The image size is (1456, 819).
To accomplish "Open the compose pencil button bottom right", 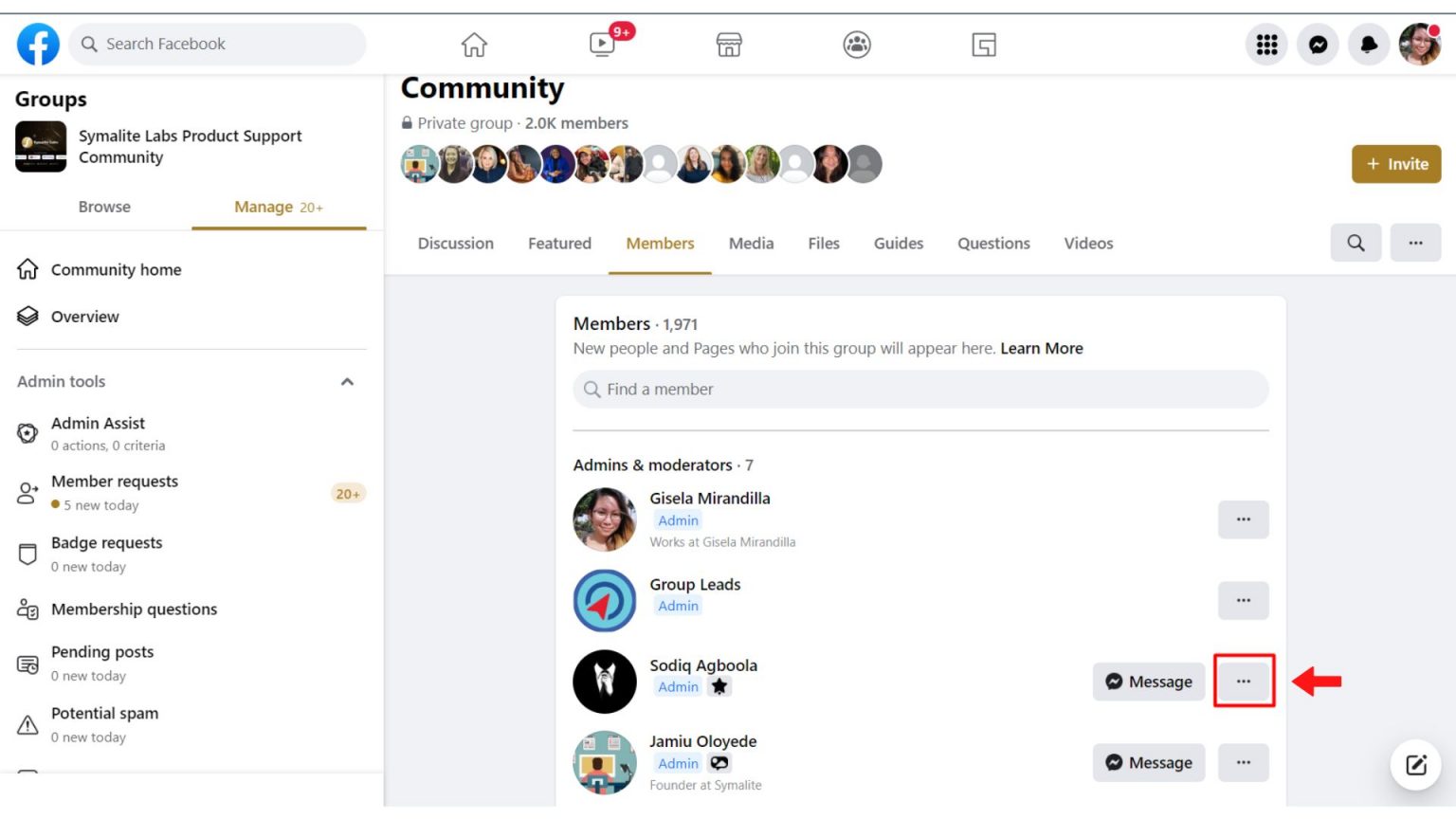I will (x=1415, y=764).
